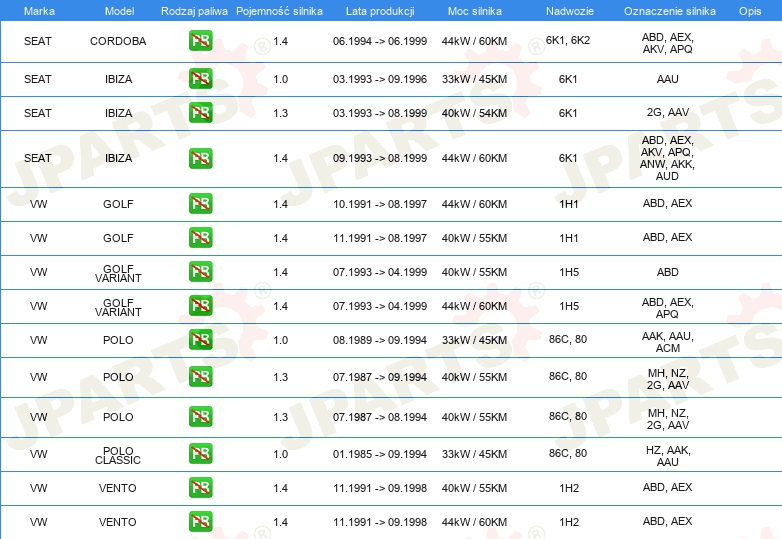Viewport: 782px width, 539px height.
Task: Click engine codes ending with AUD
Action: 667,158
